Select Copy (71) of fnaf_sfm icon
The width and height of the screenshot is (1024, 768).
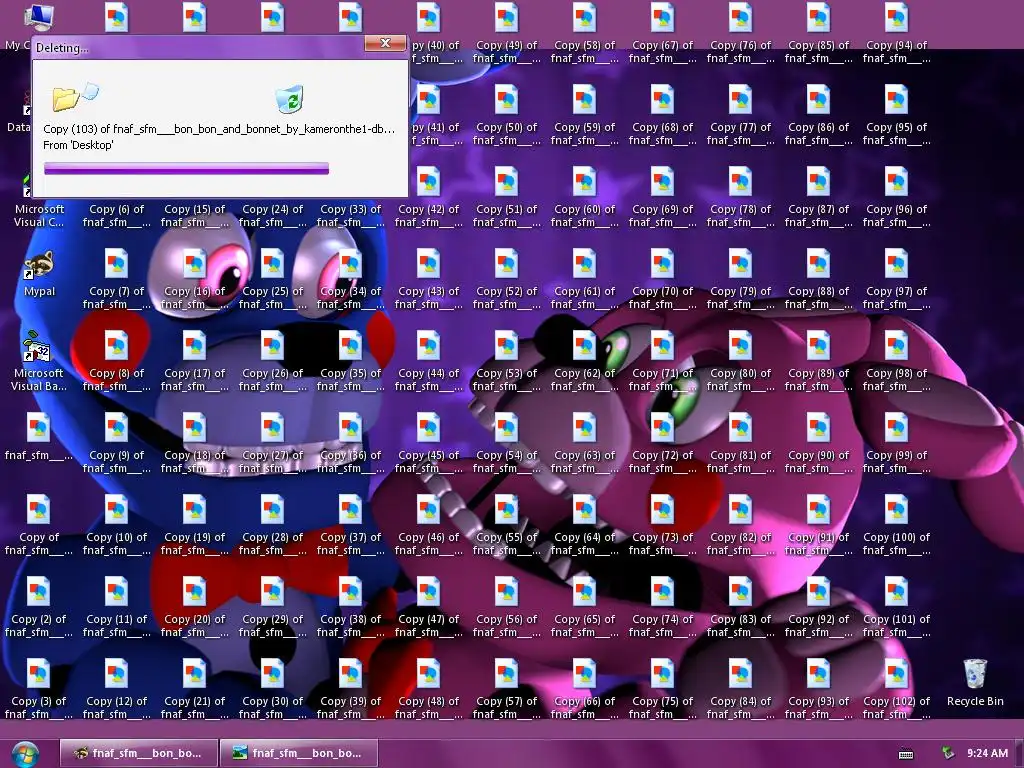click(662, 361)
